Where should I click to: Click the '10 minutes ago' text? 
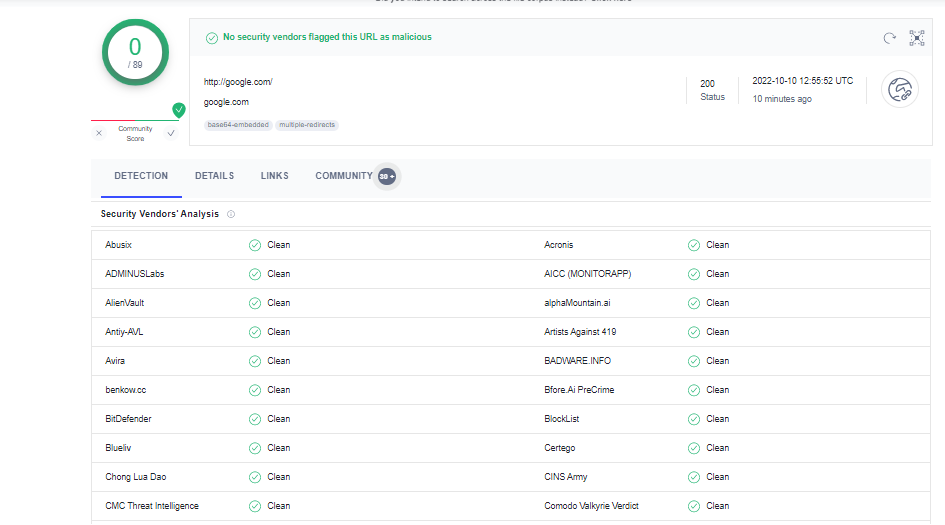tap(782, 99)
